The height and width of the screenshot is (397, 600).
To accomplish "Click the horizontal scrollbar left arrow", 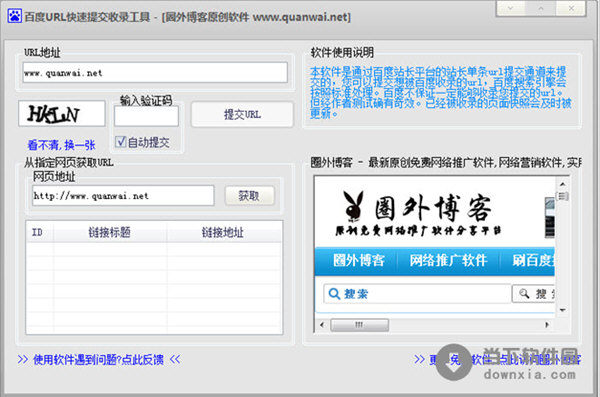I will click(x=322, y=325).
